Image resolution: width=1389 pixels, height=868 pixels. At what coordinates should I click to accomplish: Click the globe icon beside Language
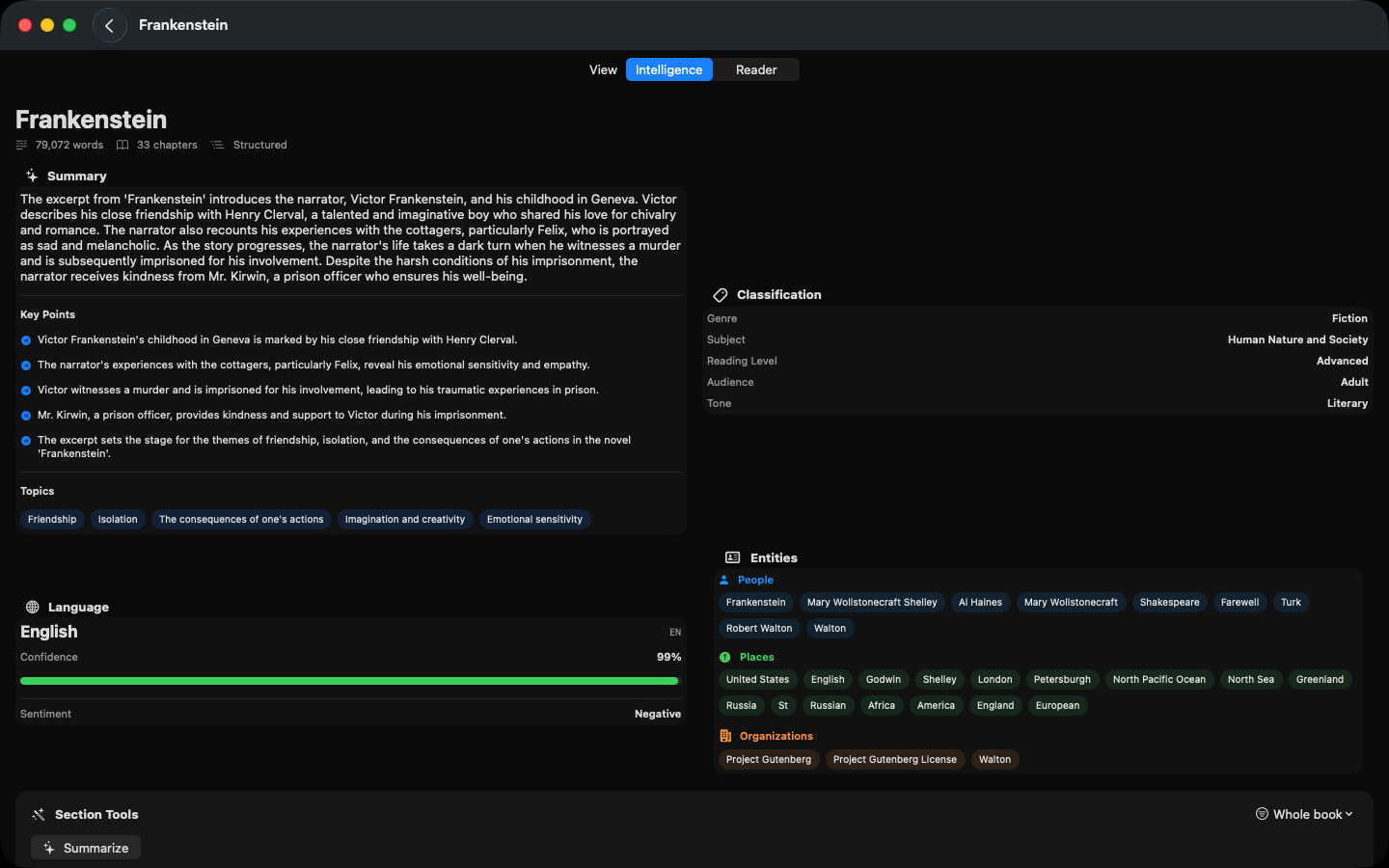click(x=33, y=607)
